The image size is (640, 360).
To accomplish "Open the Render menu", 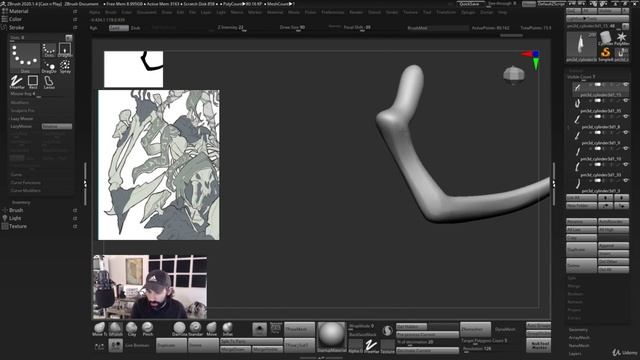I will [356, 12].
